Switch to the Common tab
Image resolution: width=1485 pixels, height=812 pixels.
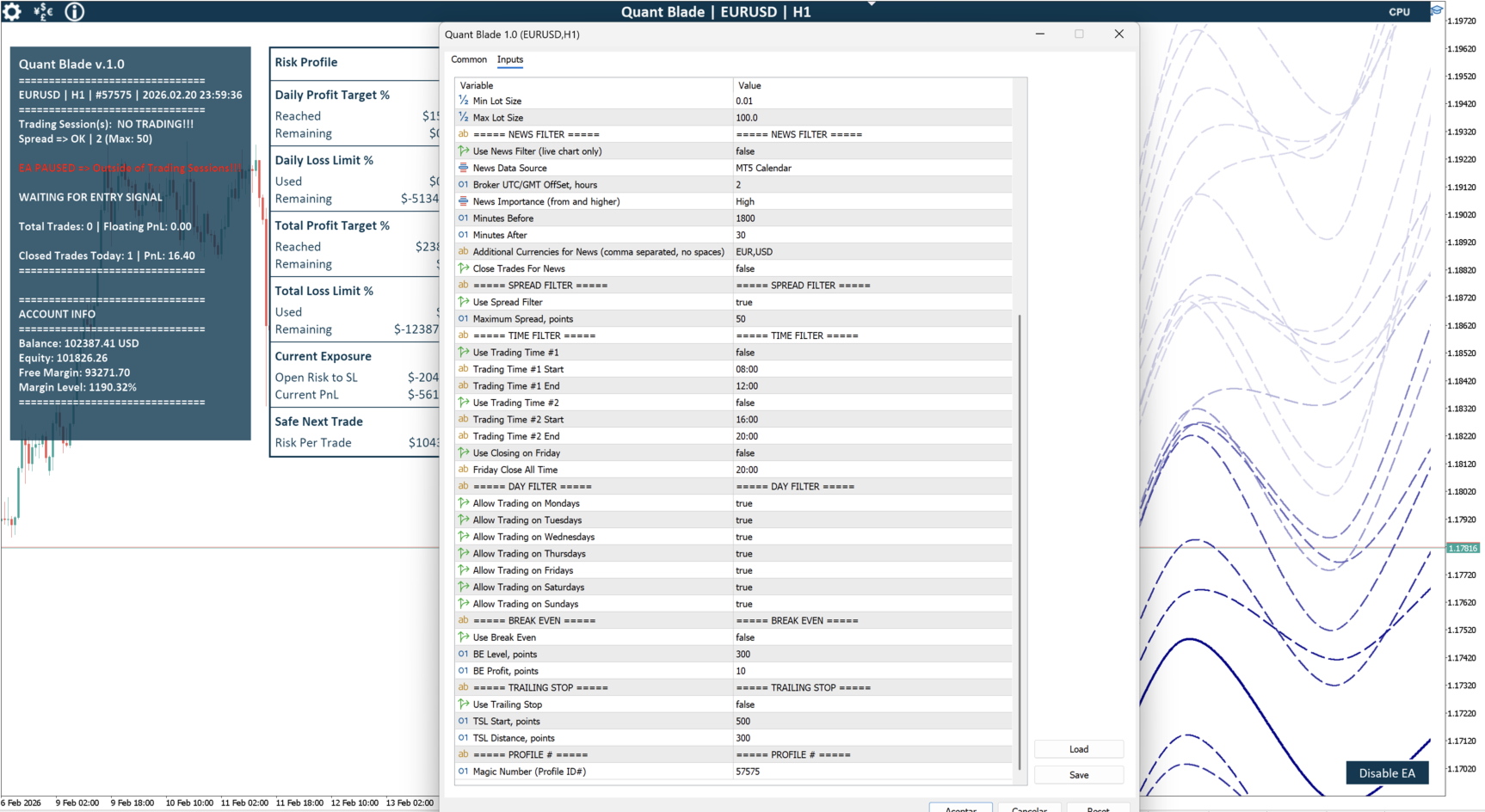point(469,59)
